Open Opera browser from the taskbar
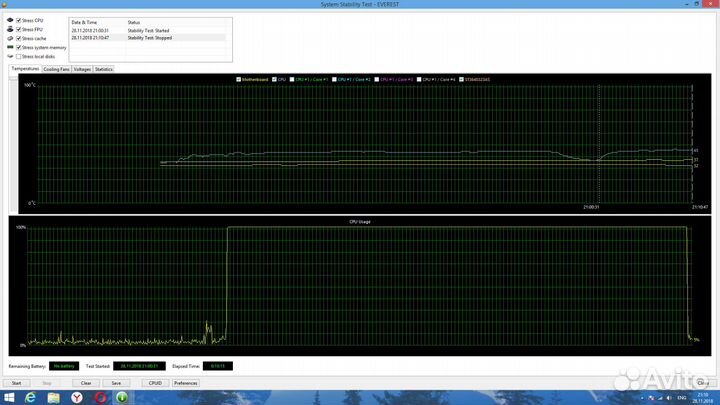This screenshot has height=405, width=720. click(100, 397)
